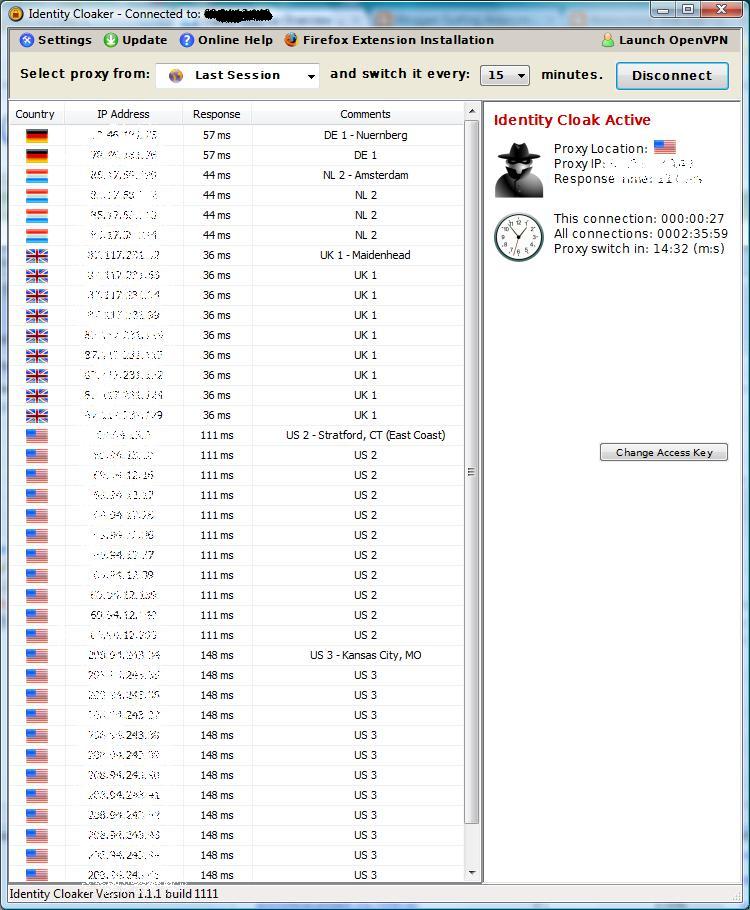The width and height of the screenshot is (750, 910).
Task: Click the Proxy Location US flag
Action: pyautogui.click(x=665, y=147)
